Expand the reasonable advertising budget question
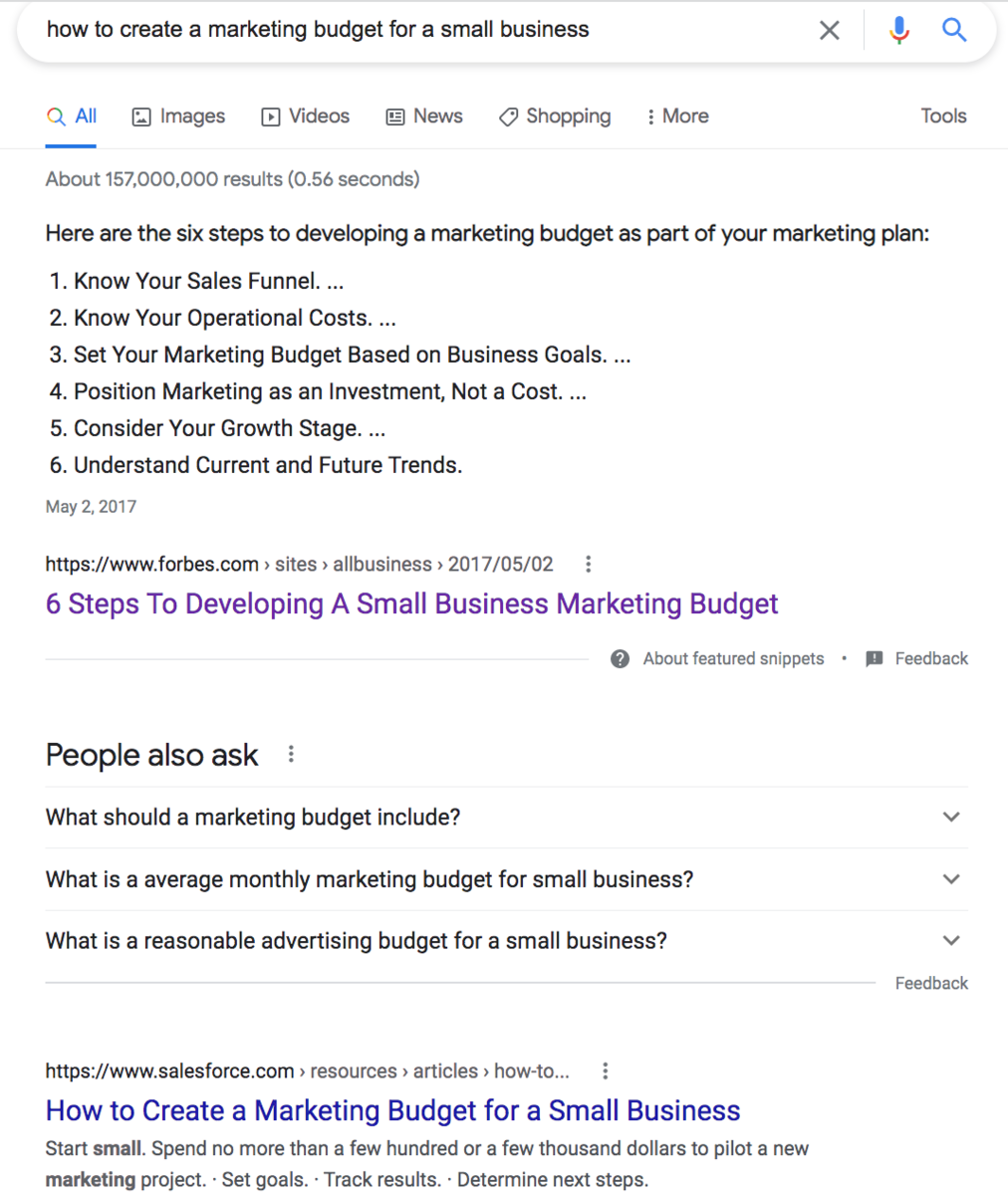The height and width of the screenshot is (1195, 1008). [506, 941]
